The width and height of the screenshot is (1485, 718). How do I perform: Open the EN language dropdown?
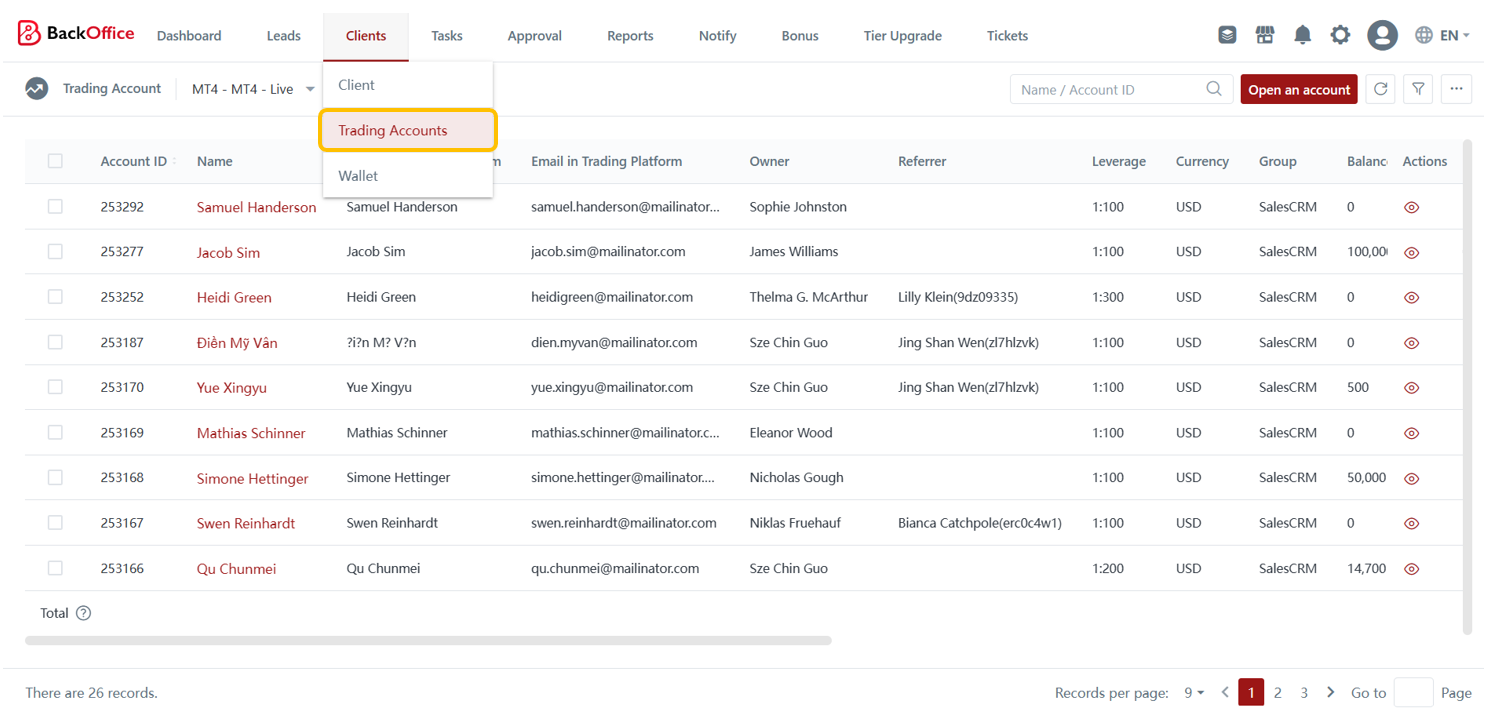[x=1442, y=35]
